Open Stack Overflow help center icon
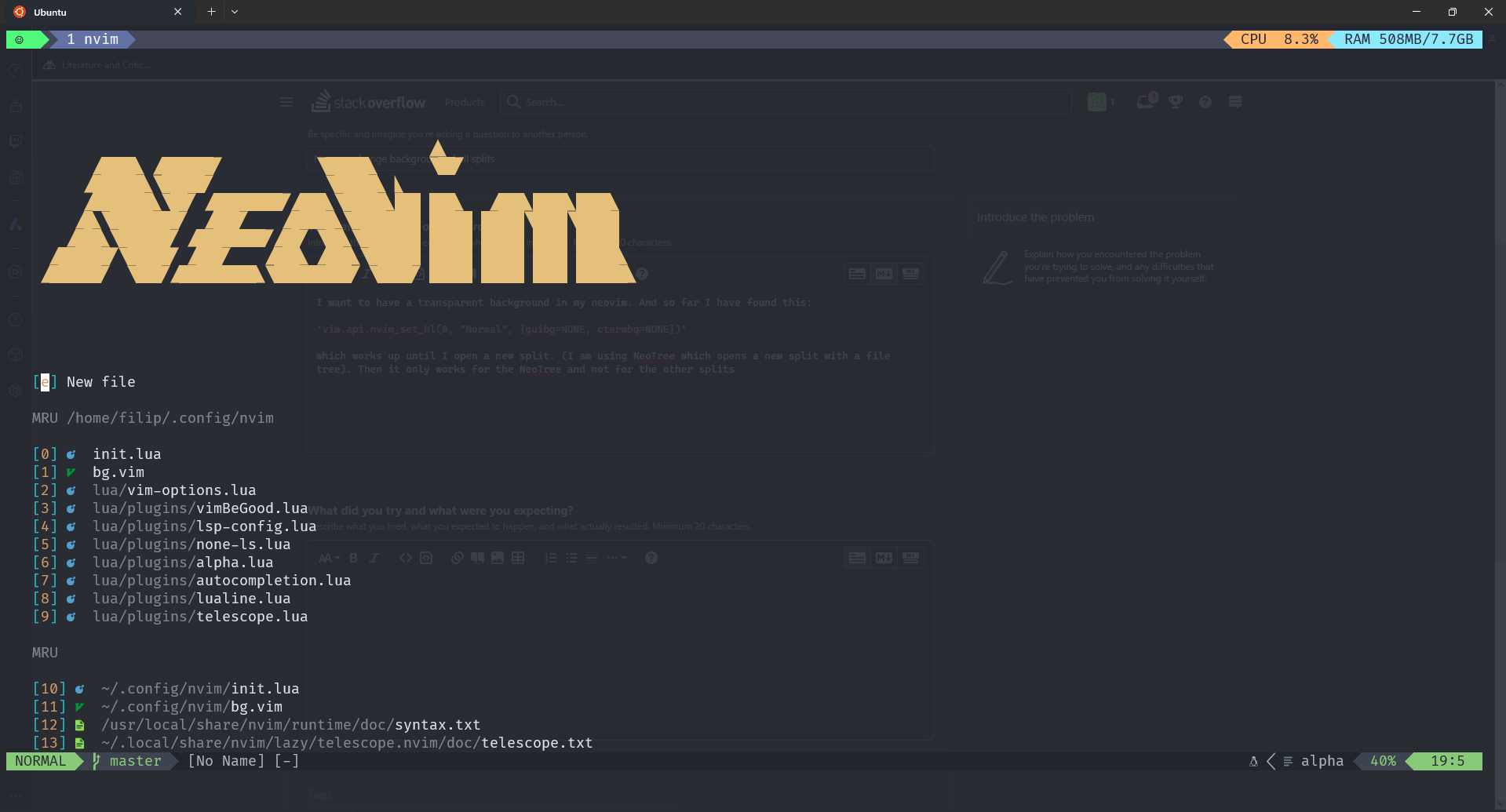The height and width of the screenshot is (812, 1506). (x=1205, y=102)
